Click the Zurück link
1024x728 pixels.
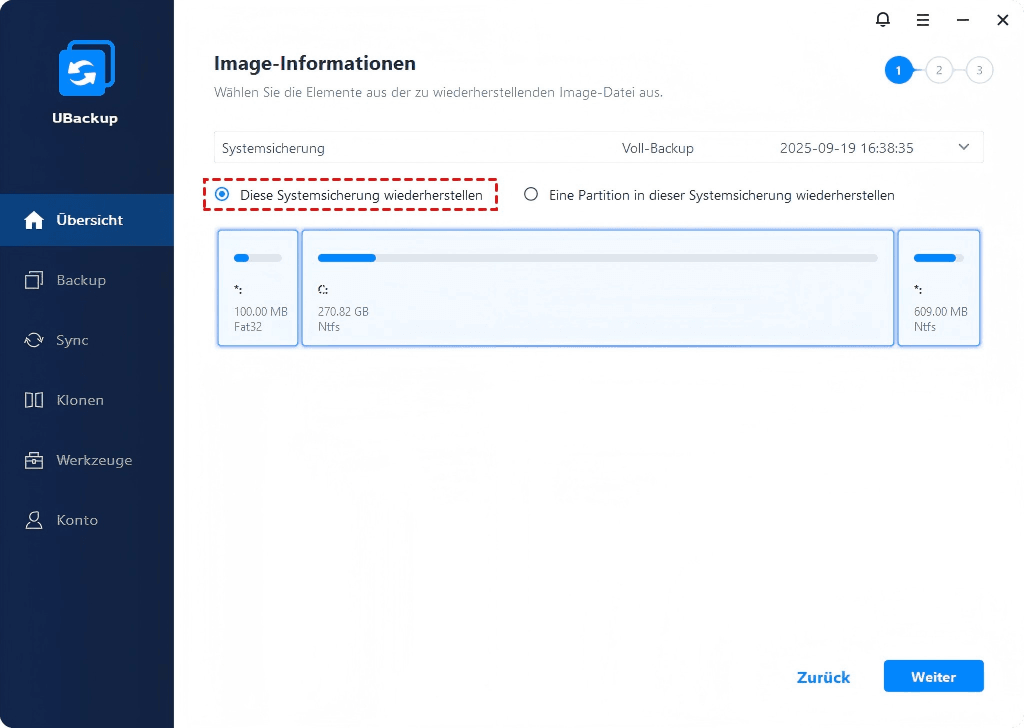(823, 677)
